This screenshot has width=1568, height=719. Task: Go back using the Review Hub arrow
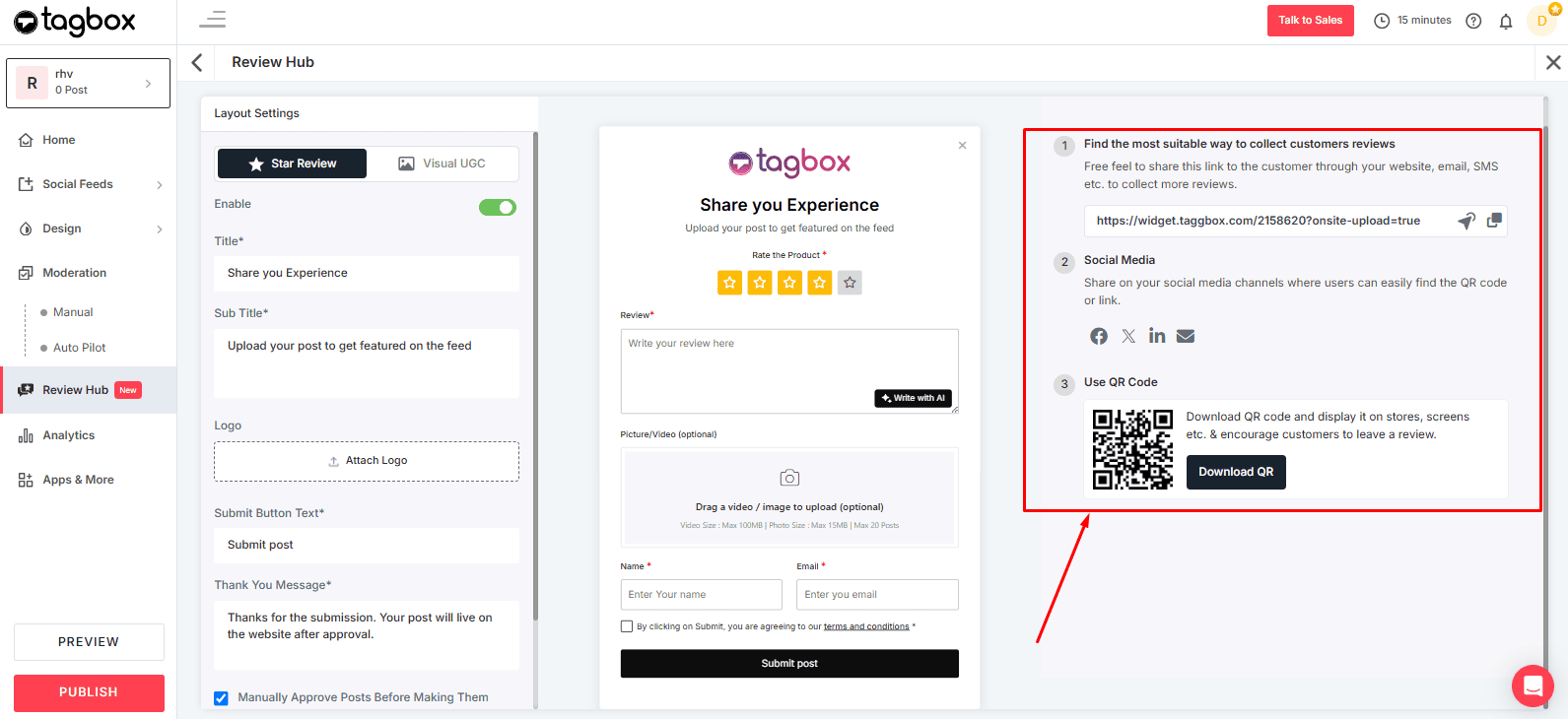point(197,62)
